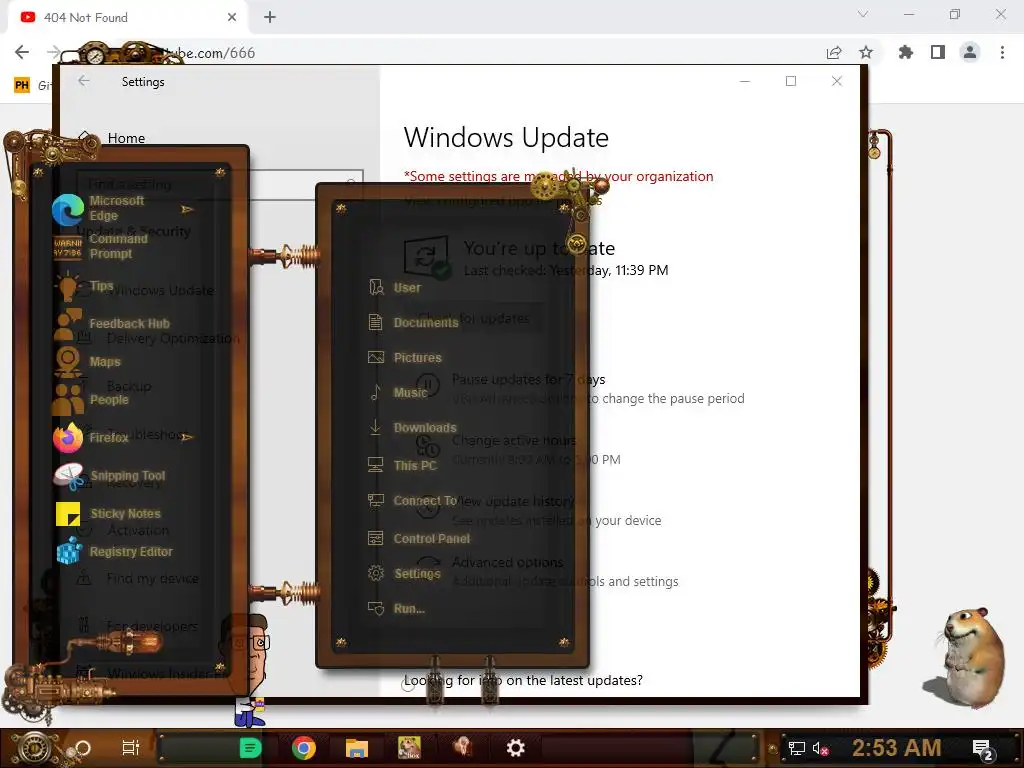Open the taskbar app right of Box
Viewport: 1024px width, 768px height.
coord(462,747)
